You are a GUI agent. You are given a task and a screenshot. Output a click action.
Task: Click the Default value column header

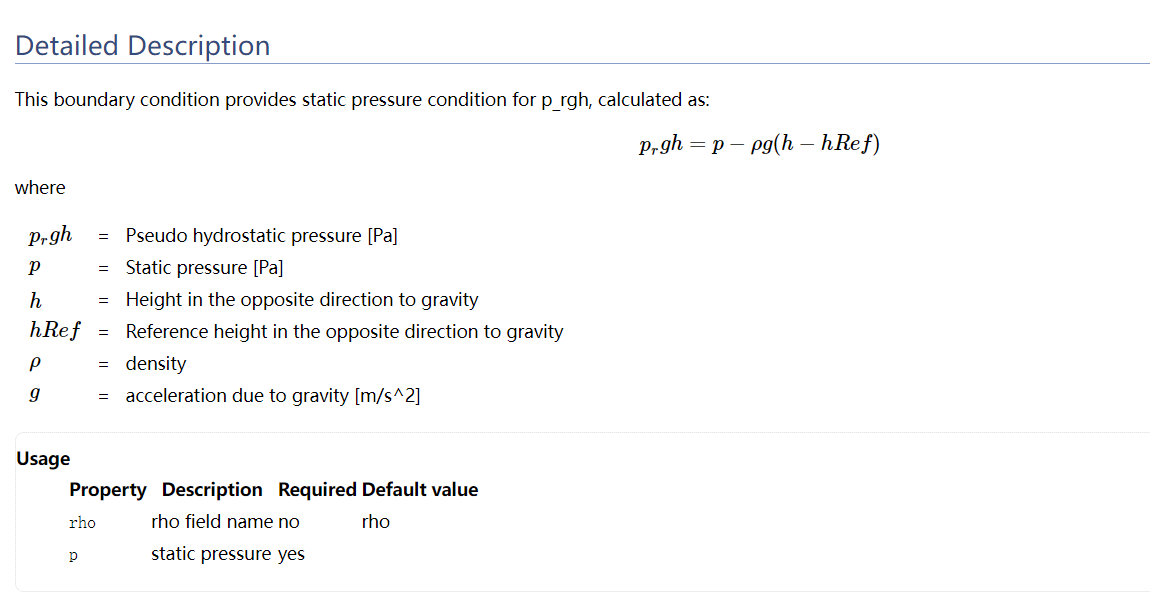420,490
